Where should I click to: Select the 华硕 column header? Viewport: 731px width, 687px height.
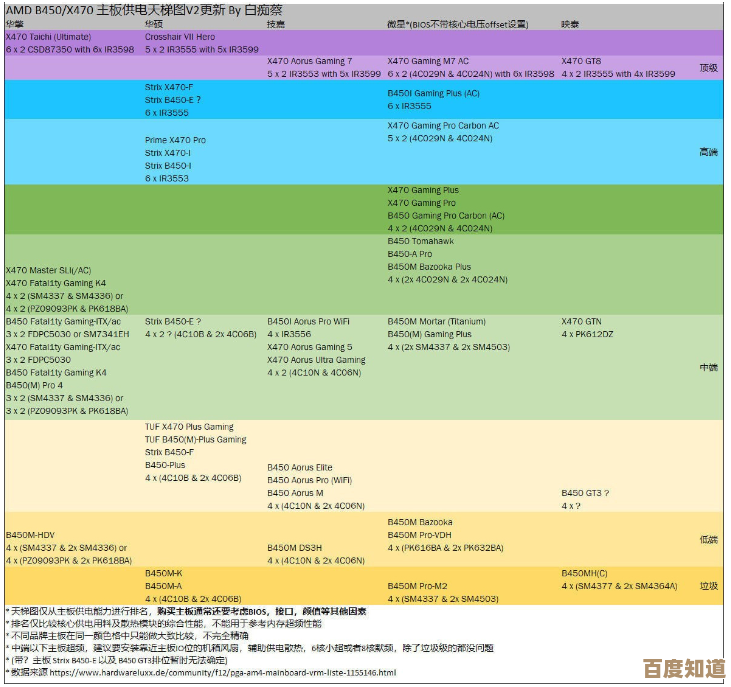pos(154,23)
